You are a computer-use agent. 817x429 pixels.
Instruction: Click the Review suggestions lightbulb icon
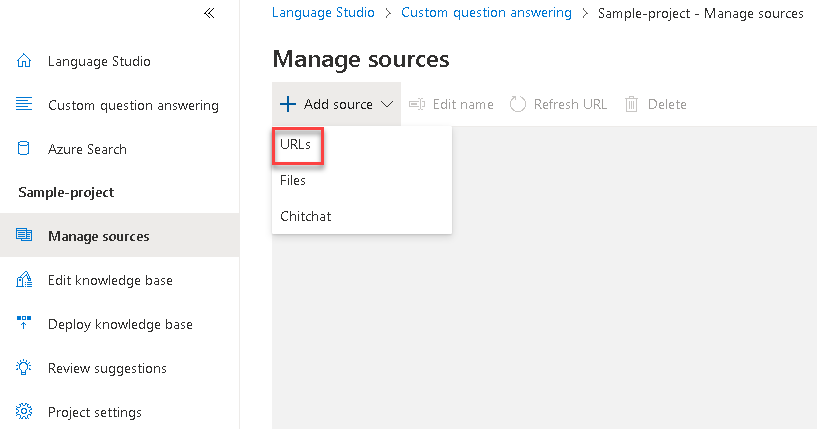(24, 368)
